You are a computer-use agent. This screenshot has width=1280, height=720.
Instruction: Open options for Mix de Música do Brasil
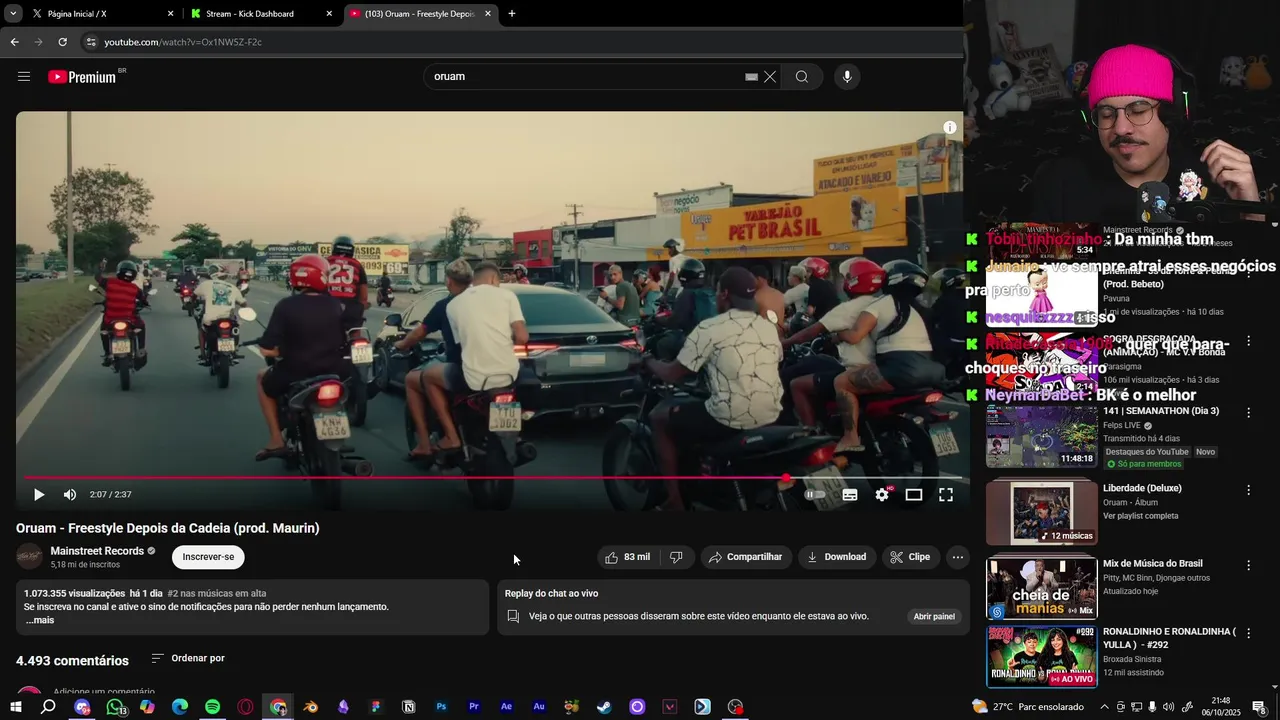pyautogui.click(x=1248, y=565)
